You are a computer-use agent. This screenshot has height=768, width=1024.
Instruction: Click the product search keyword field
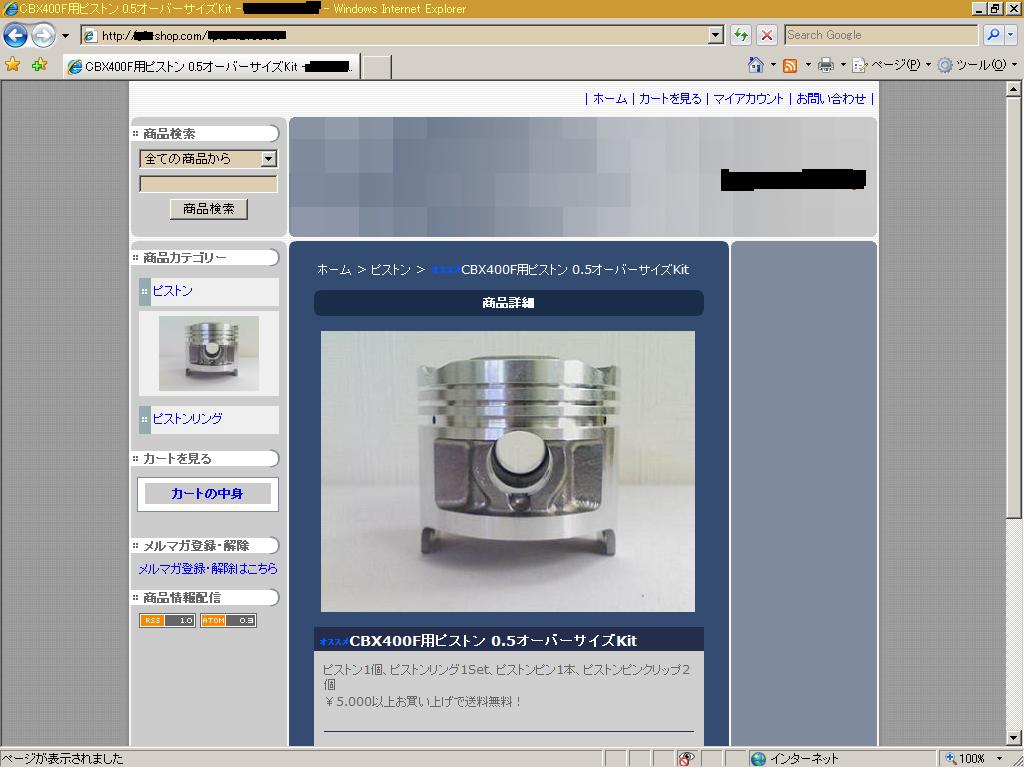point(208,184)
